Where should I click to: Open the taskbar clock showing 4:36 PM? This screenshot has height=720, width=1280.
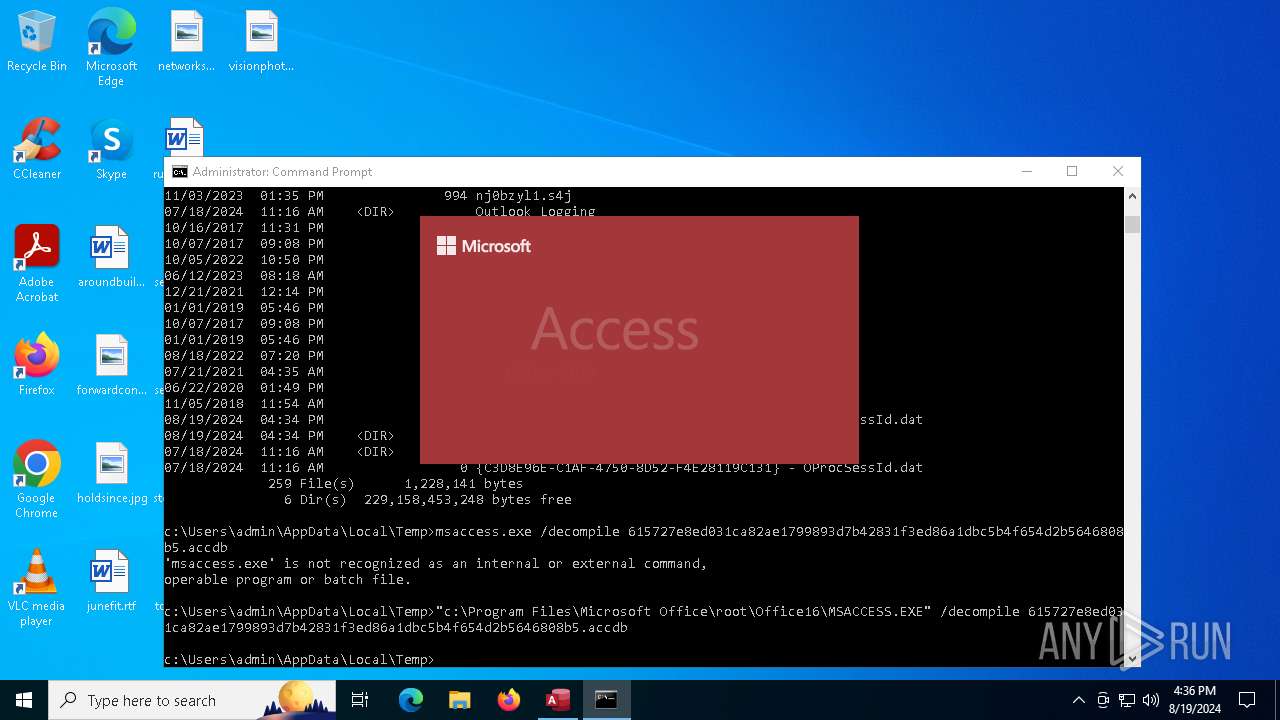click(1194, 700)
